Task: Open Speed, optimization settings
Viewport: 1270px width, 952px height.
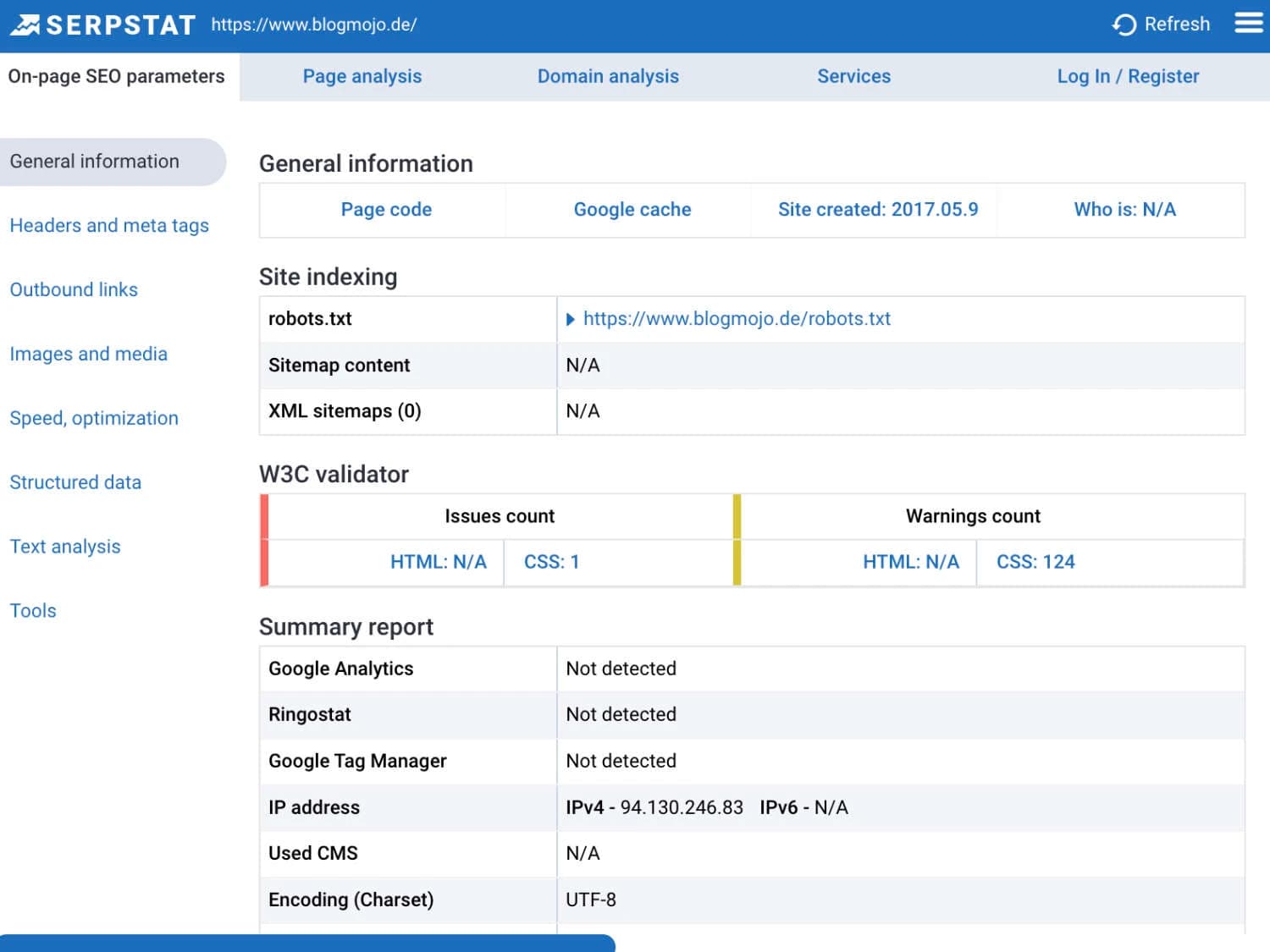Action: pyautogui.click(x=94, y=418)
